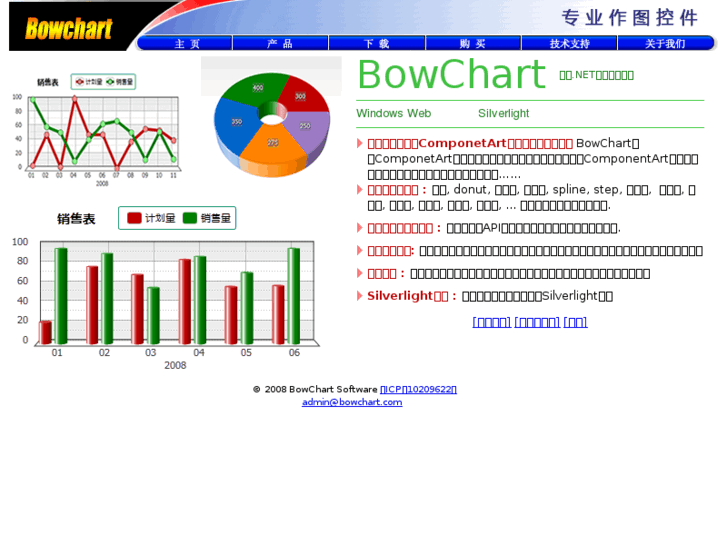Screen dimensions: 727x545
Task: Click the large green BowChart heading
Action: [452, 74]
